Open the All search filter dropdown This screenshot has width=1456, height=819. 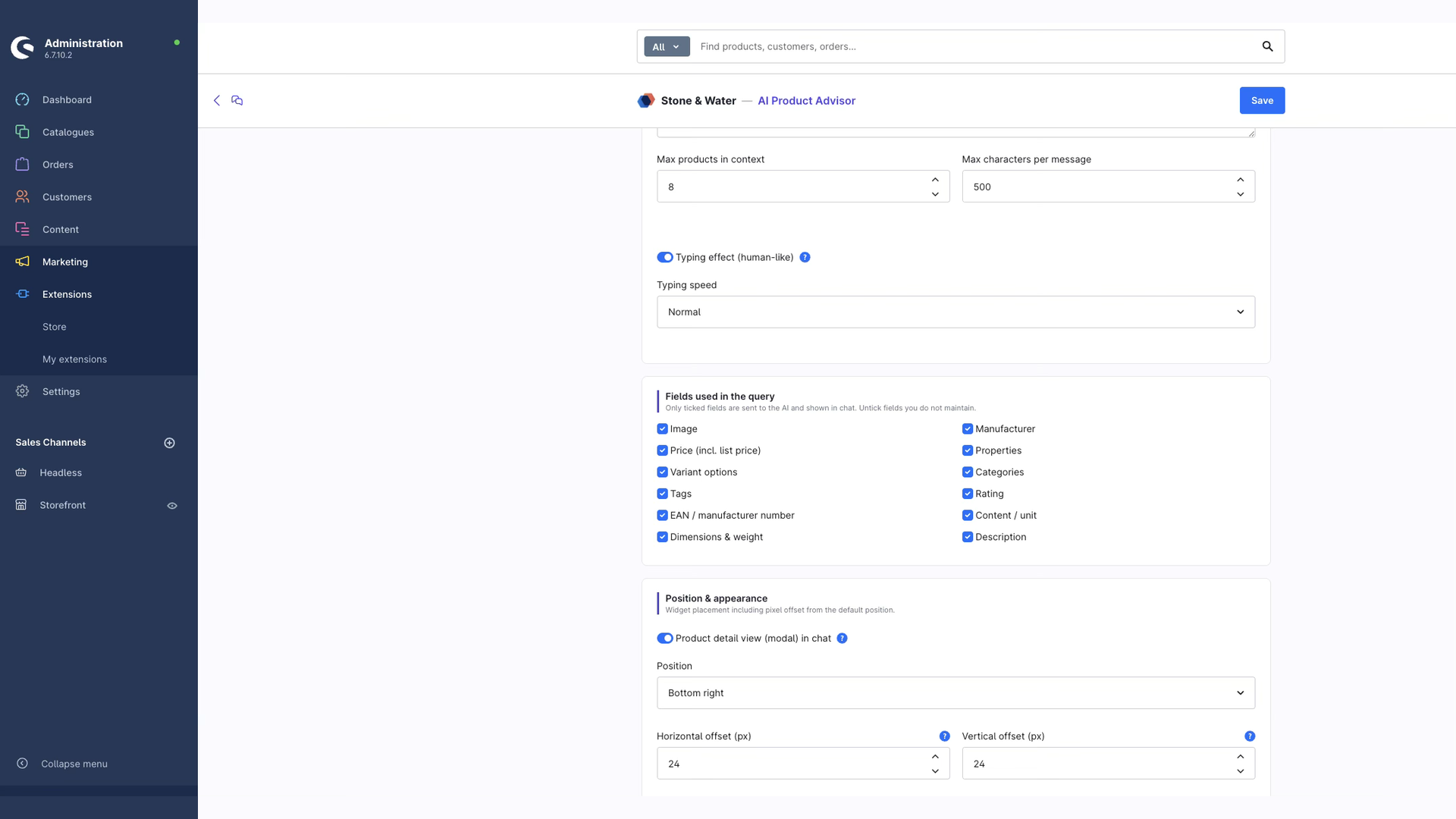click(667, 46)
